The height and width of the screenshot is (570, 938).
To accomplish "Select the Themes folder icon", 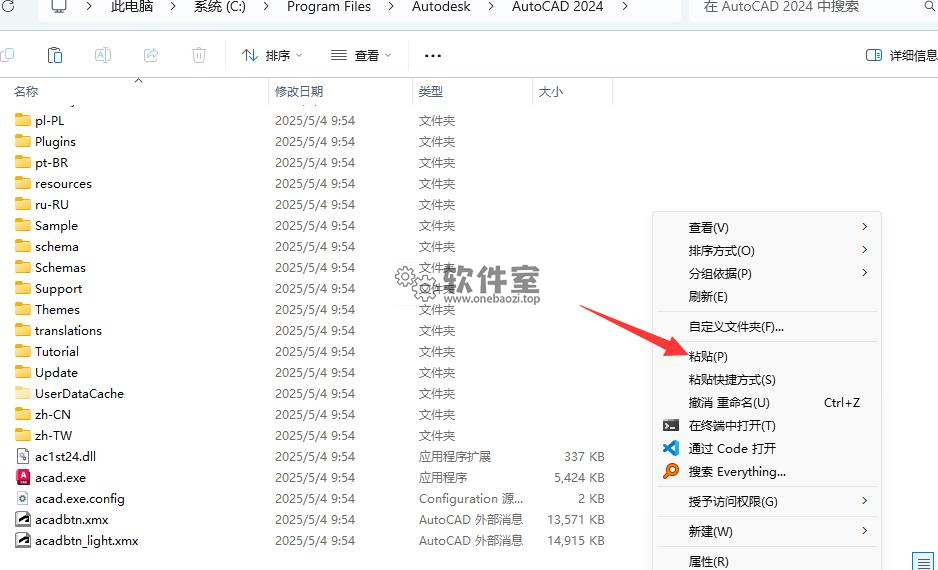I will pyautogui.click(x=23, y=309).
